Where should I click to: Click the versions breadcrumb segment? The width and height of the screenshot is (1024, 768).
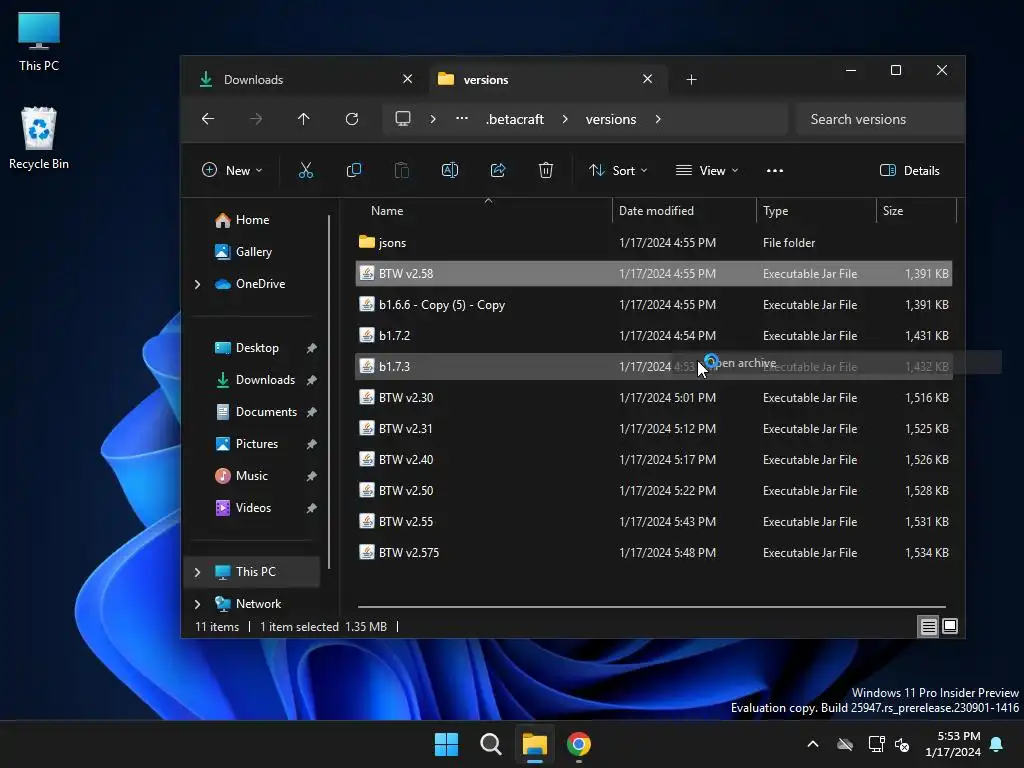point(611,119)
